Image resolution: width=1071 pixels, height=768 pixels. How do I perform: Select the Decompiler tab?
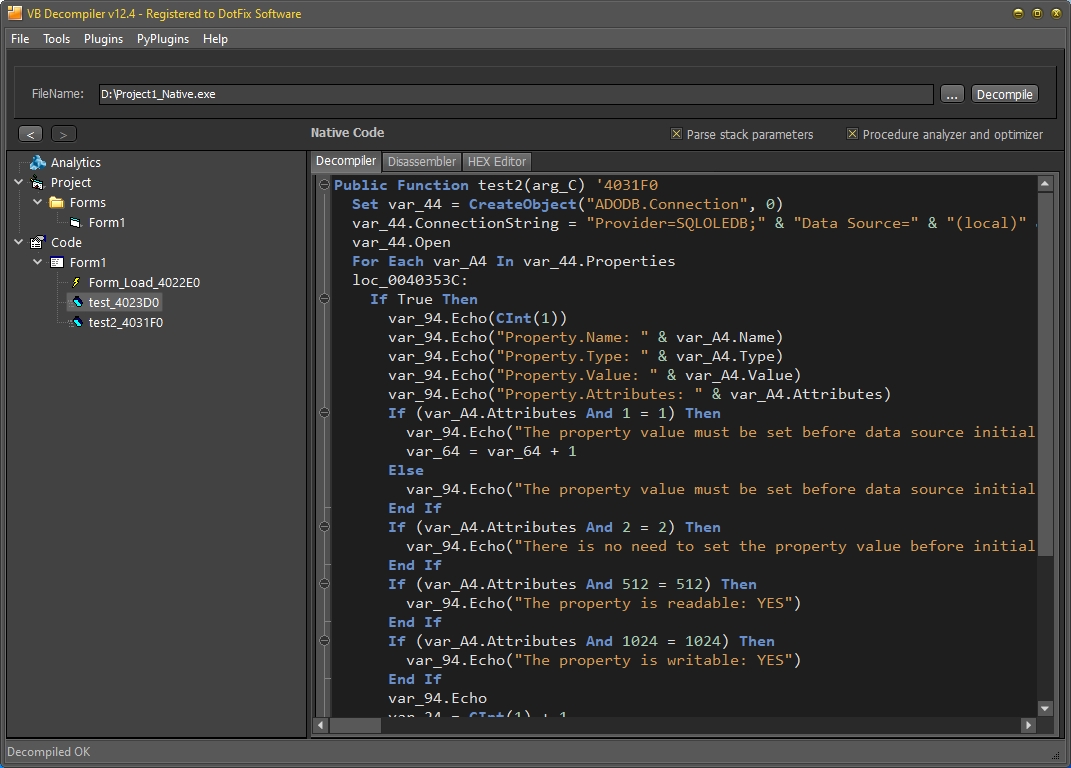[x=346, y=161]
